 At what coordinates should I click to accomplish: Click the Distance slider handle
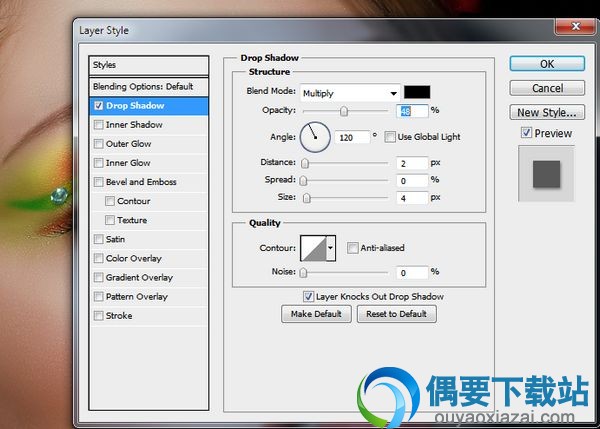coord(305,163)
